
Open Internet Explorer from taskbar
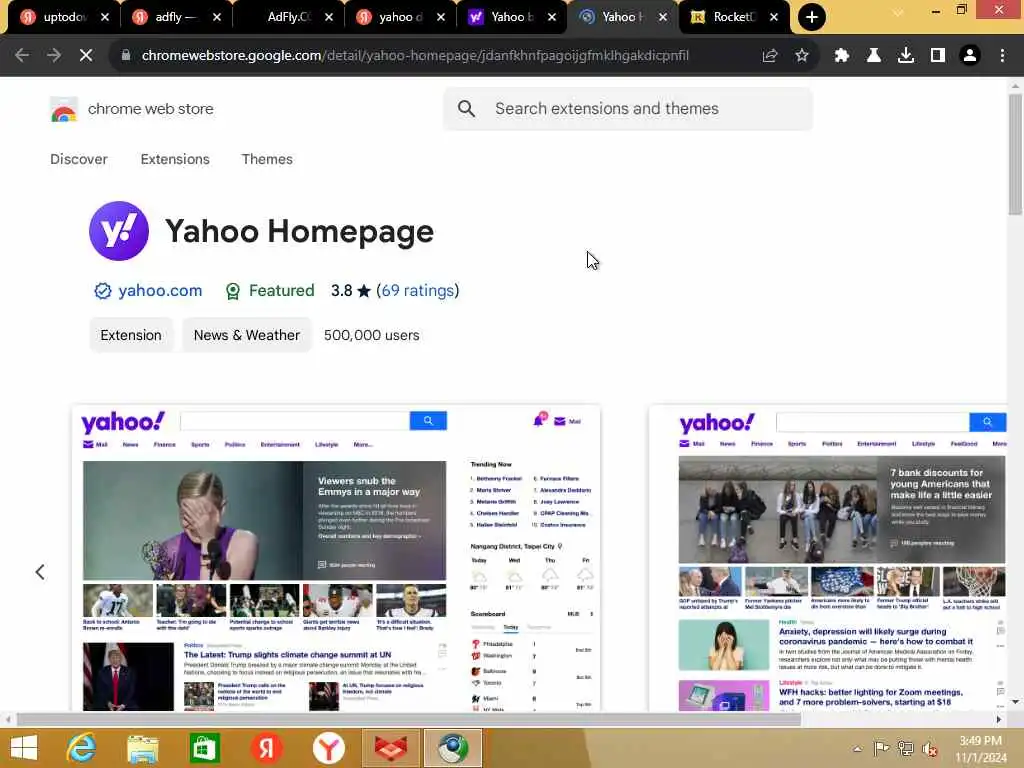tap(81, 748)
